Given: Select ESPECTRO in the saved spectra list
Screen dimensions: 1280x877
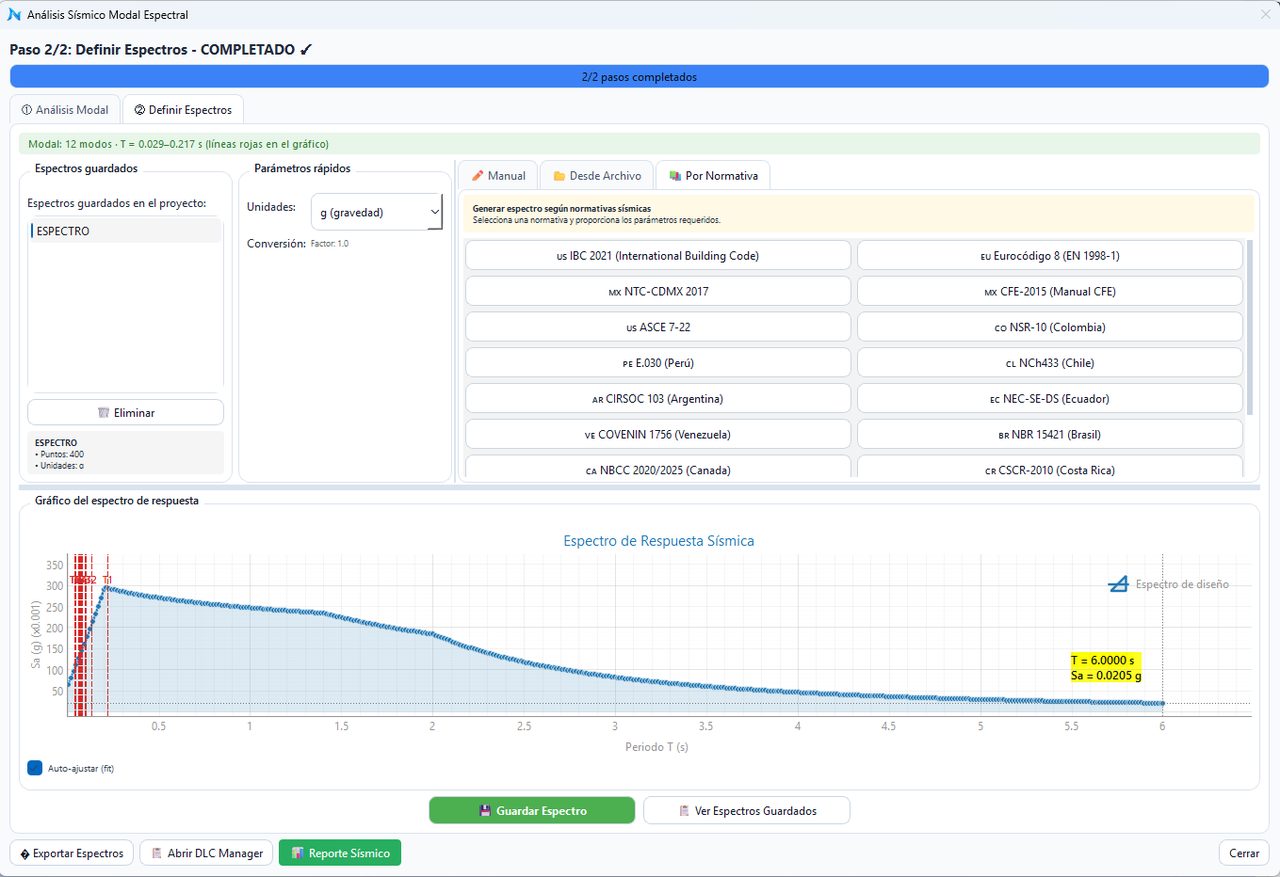Looking at the screenshot, I should tap(125, 231).
